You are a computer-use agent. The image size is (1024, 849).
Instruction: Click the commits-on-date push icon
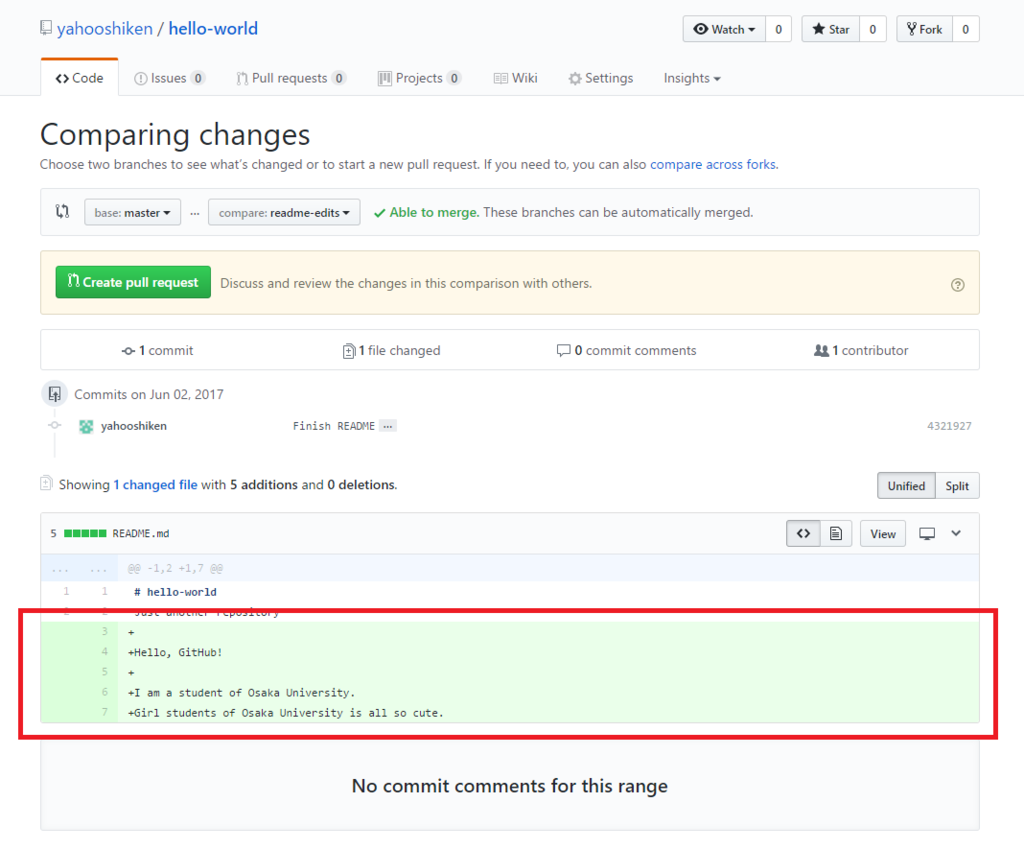pos(54,394)
